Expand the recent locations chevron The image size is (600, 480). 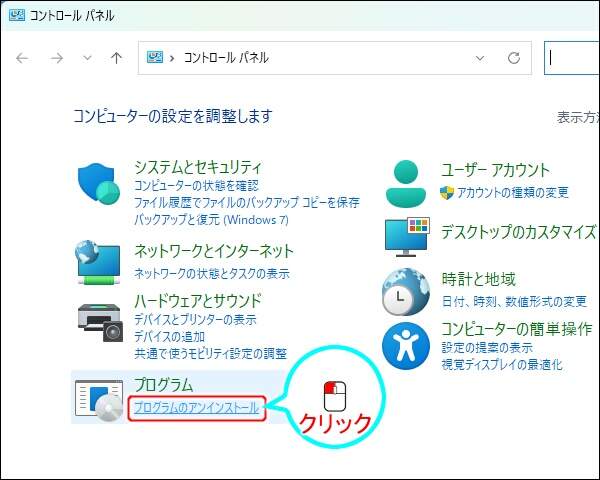point(87,58)
